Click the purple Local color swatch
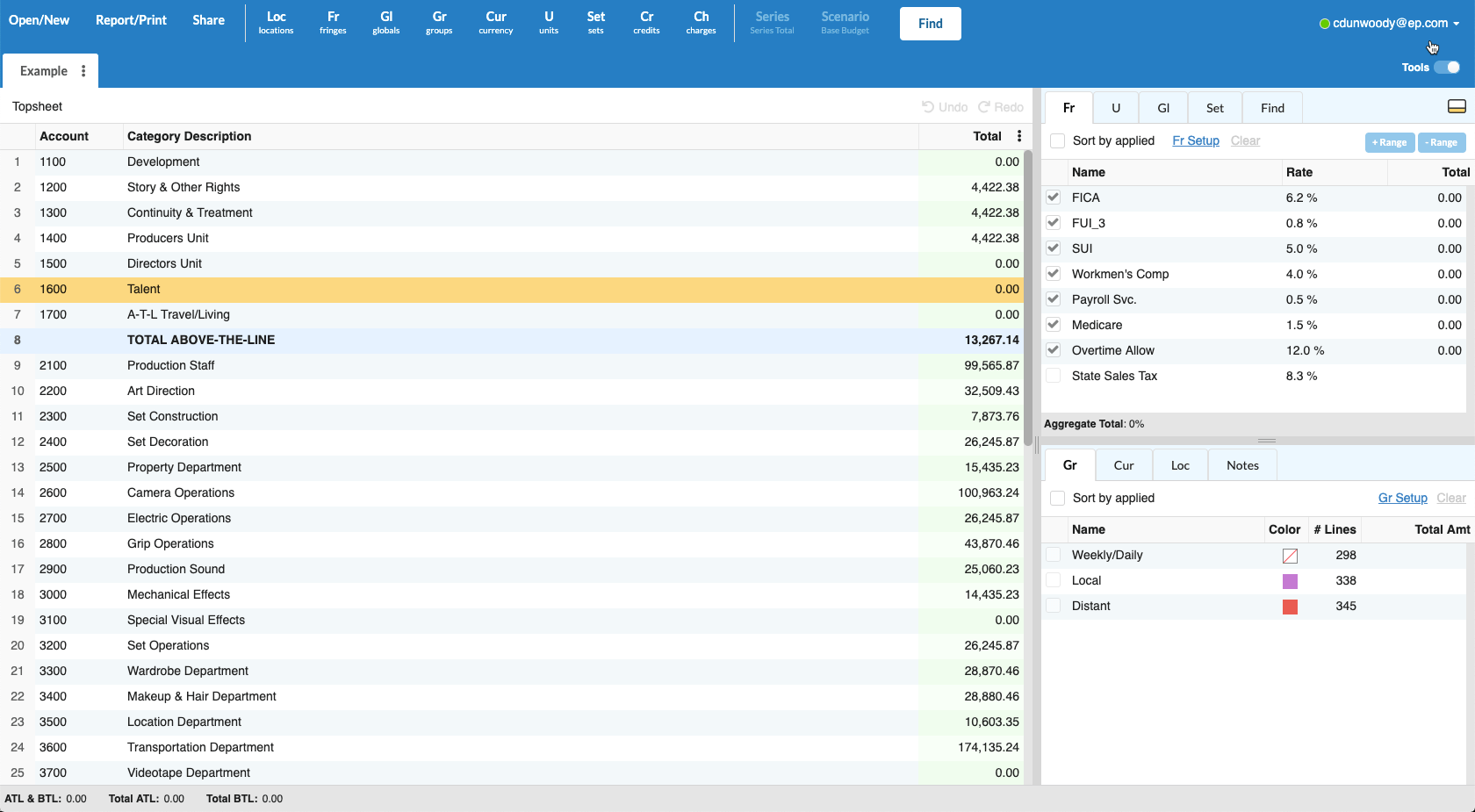The height and width of the screenshot is (812, 1475). [x=1290, y=581]
